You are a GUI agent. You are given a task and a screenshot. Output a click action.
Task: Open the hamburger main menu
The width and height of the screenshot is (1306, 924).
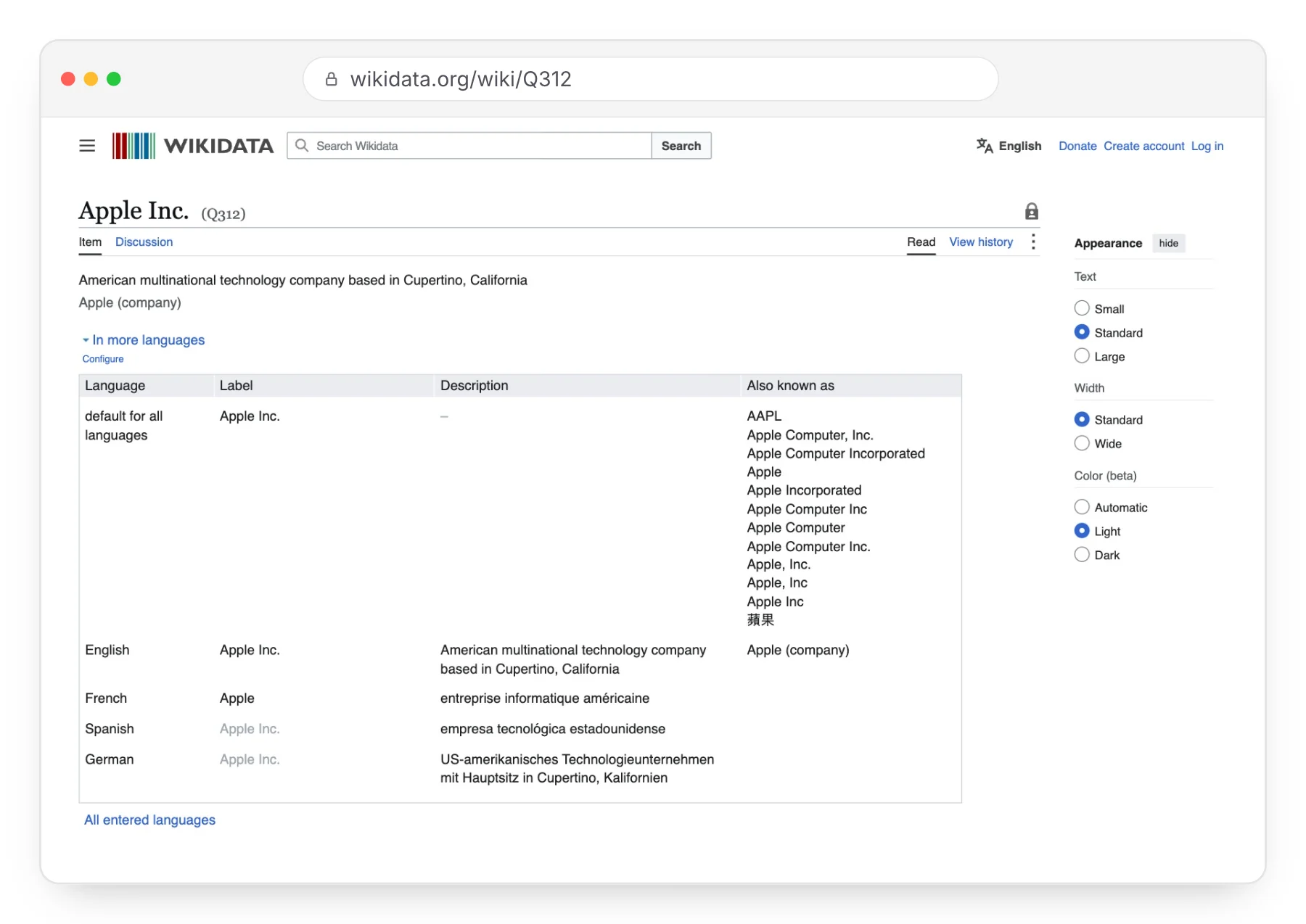(87, 146)
